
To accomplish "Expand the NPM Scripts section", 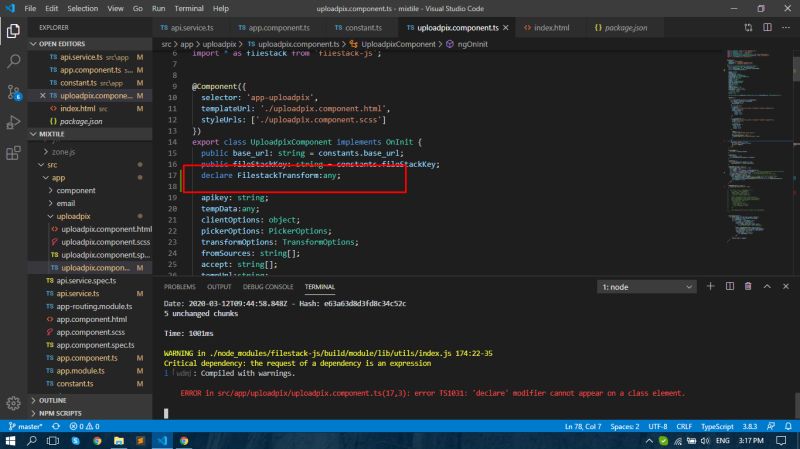I will coord(91,413).
